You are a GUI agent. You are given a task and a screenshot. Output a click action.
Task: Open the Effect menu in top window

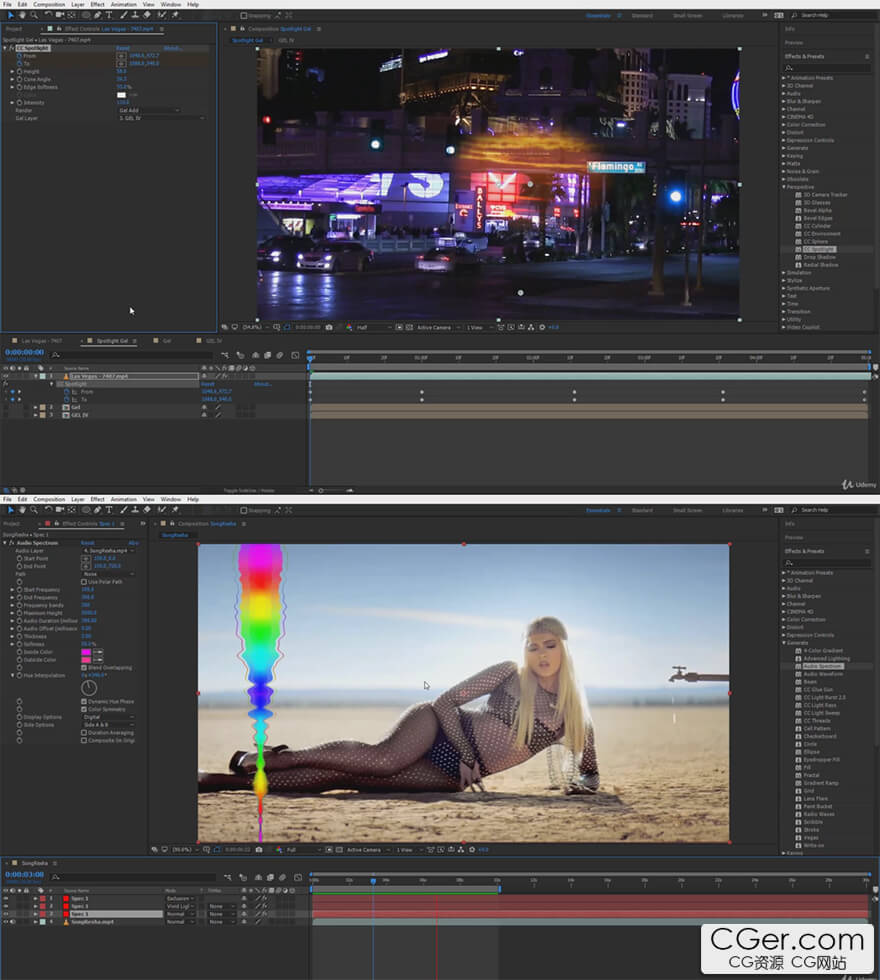coord(98,4)
